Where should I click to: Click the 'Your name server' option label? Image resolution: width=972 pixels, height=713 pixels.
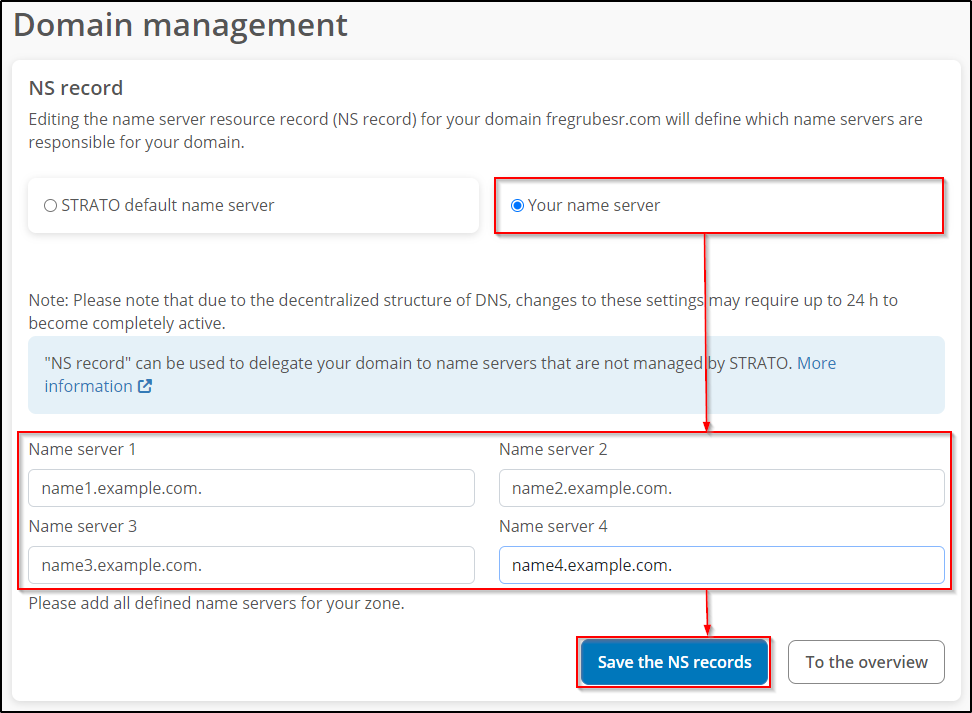click(x=594, y=205)
